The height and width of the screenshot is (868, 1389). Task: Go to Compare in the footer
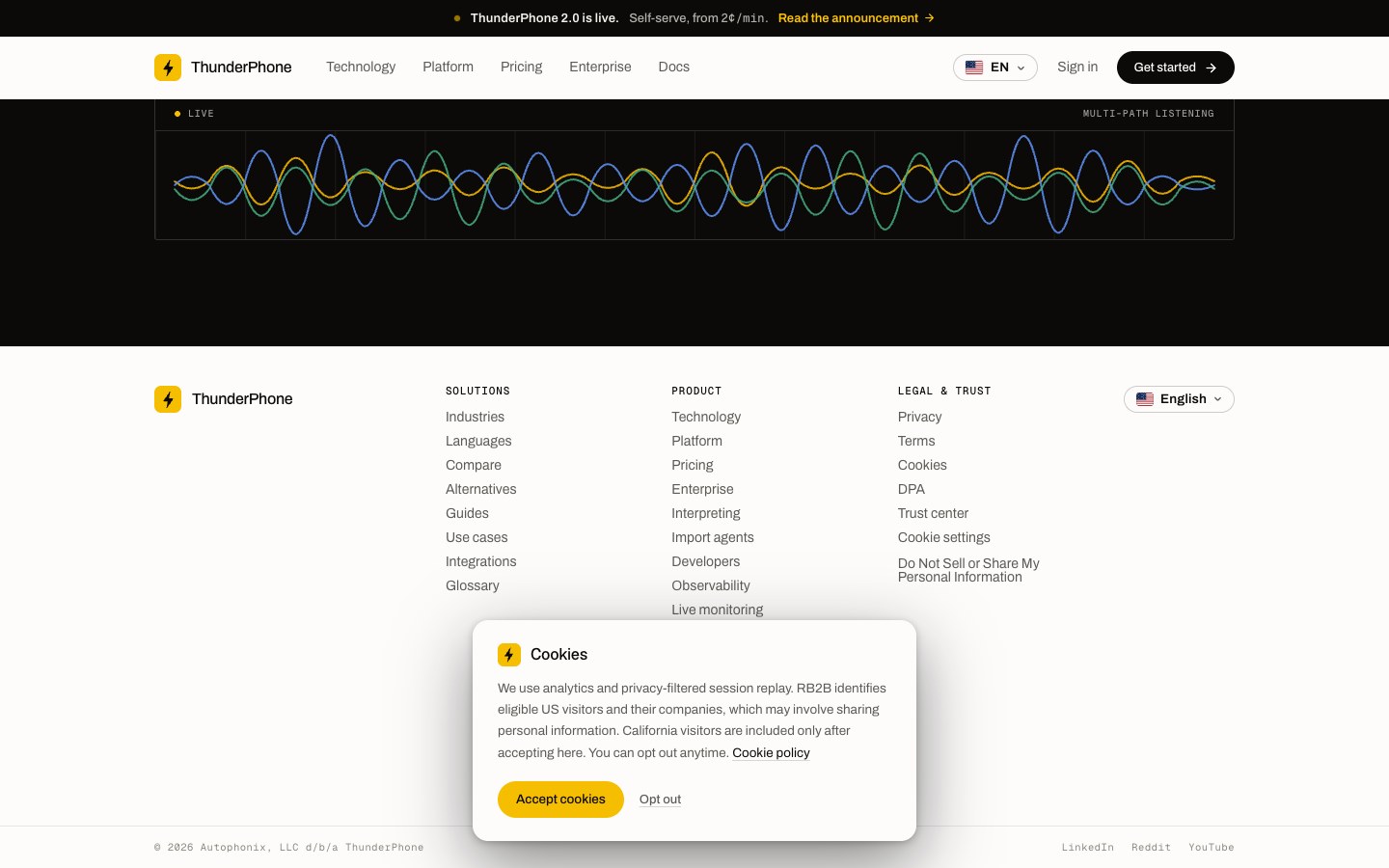click(x=474, y=465)
